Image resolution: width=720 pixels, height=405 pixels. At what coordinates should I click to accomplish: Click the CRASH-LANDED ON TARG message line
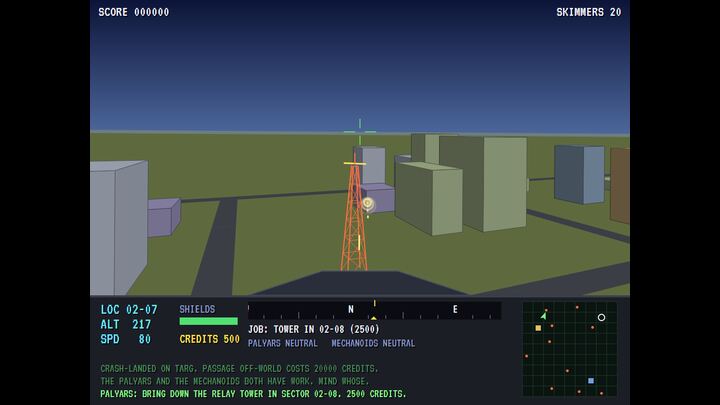click(239, 369)
